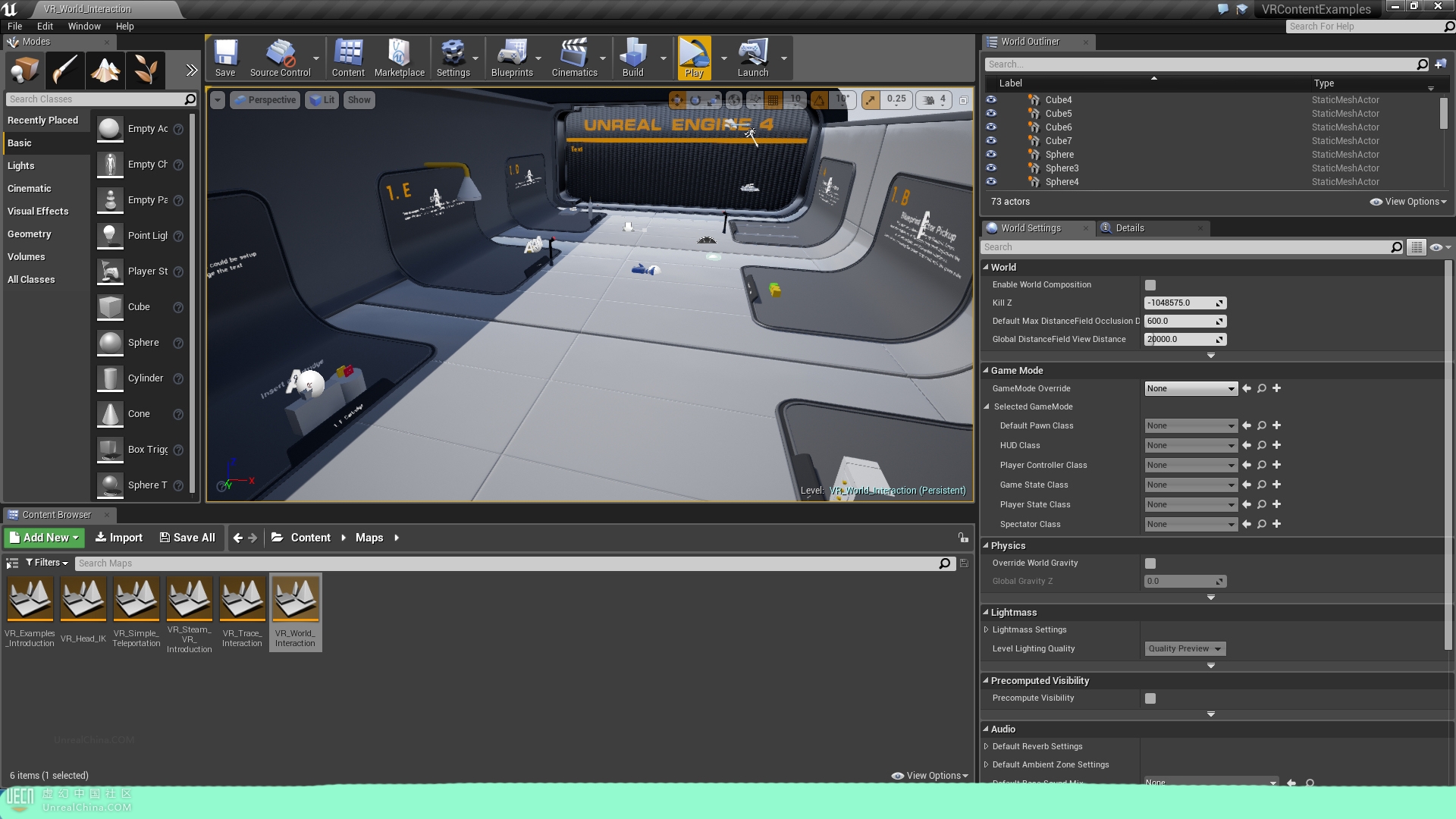Click the Show button in viewport
The height and width of the screenshot is (819, 1456).
click(x=359, y=100)
